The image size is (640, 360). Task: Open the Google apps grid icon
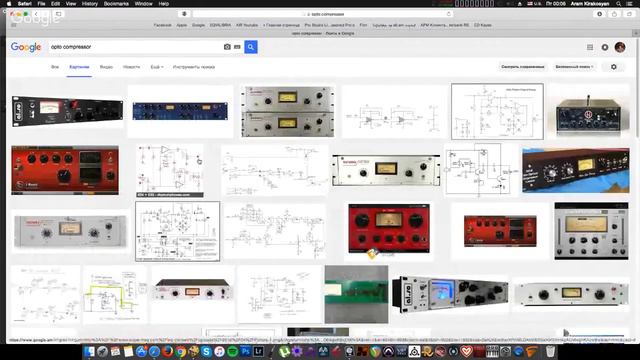click(x=590, y=47)
